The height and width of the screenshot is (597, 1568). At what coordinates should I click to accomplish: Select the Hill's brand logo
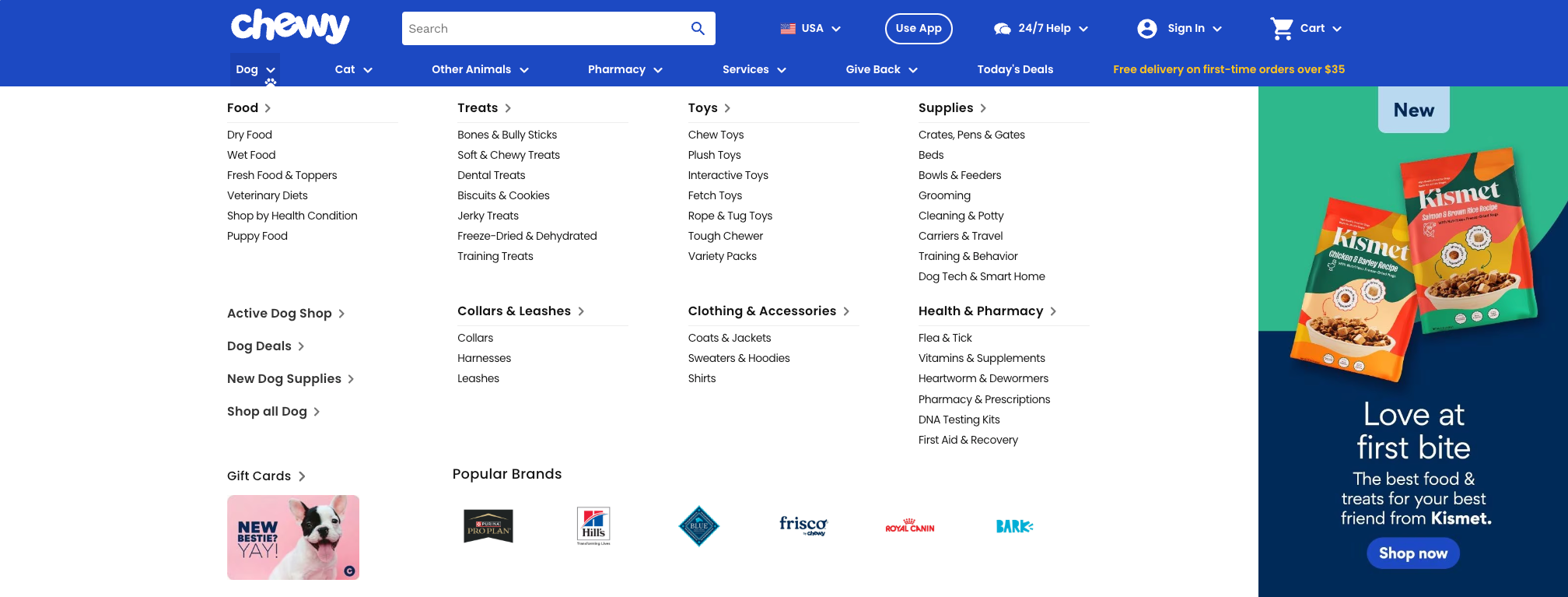[x=593, y=526]
